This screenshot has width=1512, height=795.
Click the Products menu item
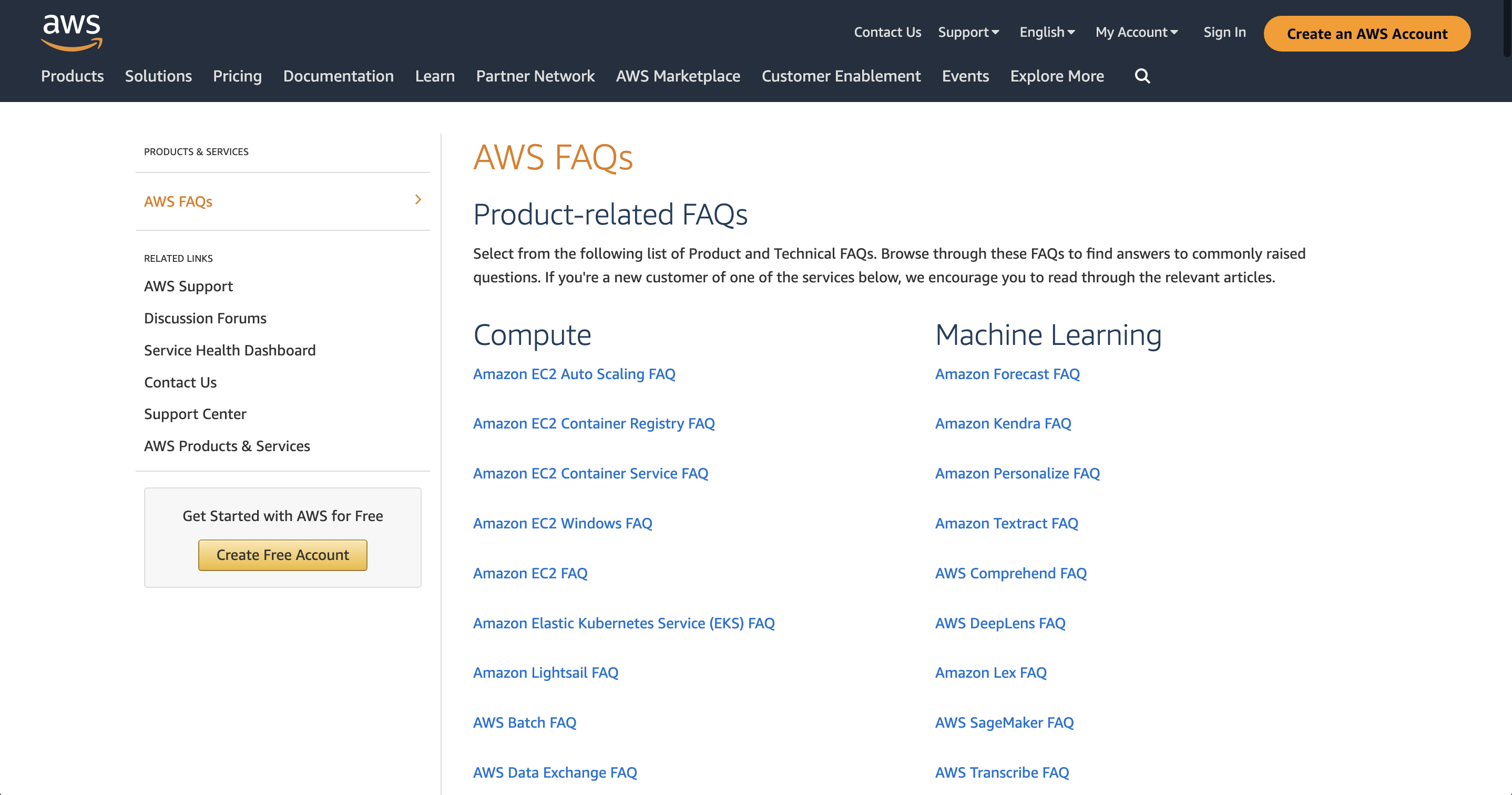point(72,76)
